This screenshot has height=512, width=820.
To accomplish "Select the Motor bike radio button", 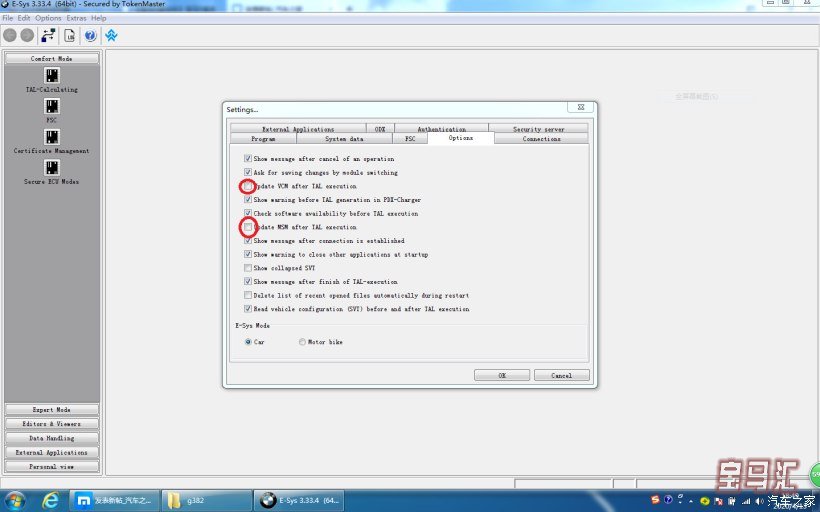I will 302,342.
